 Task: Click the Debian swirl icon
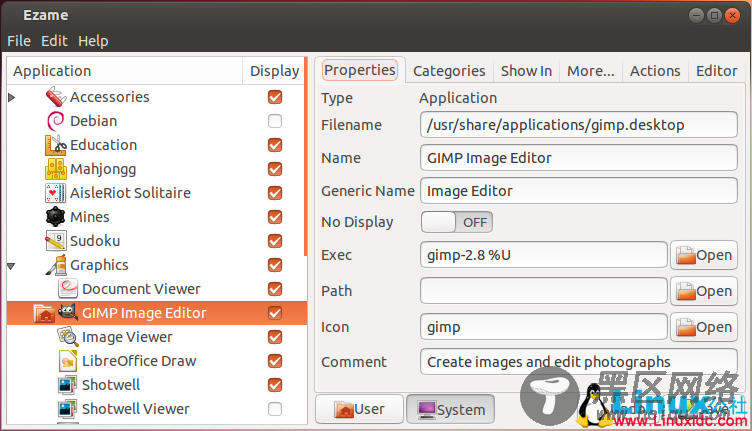point(56,121)
